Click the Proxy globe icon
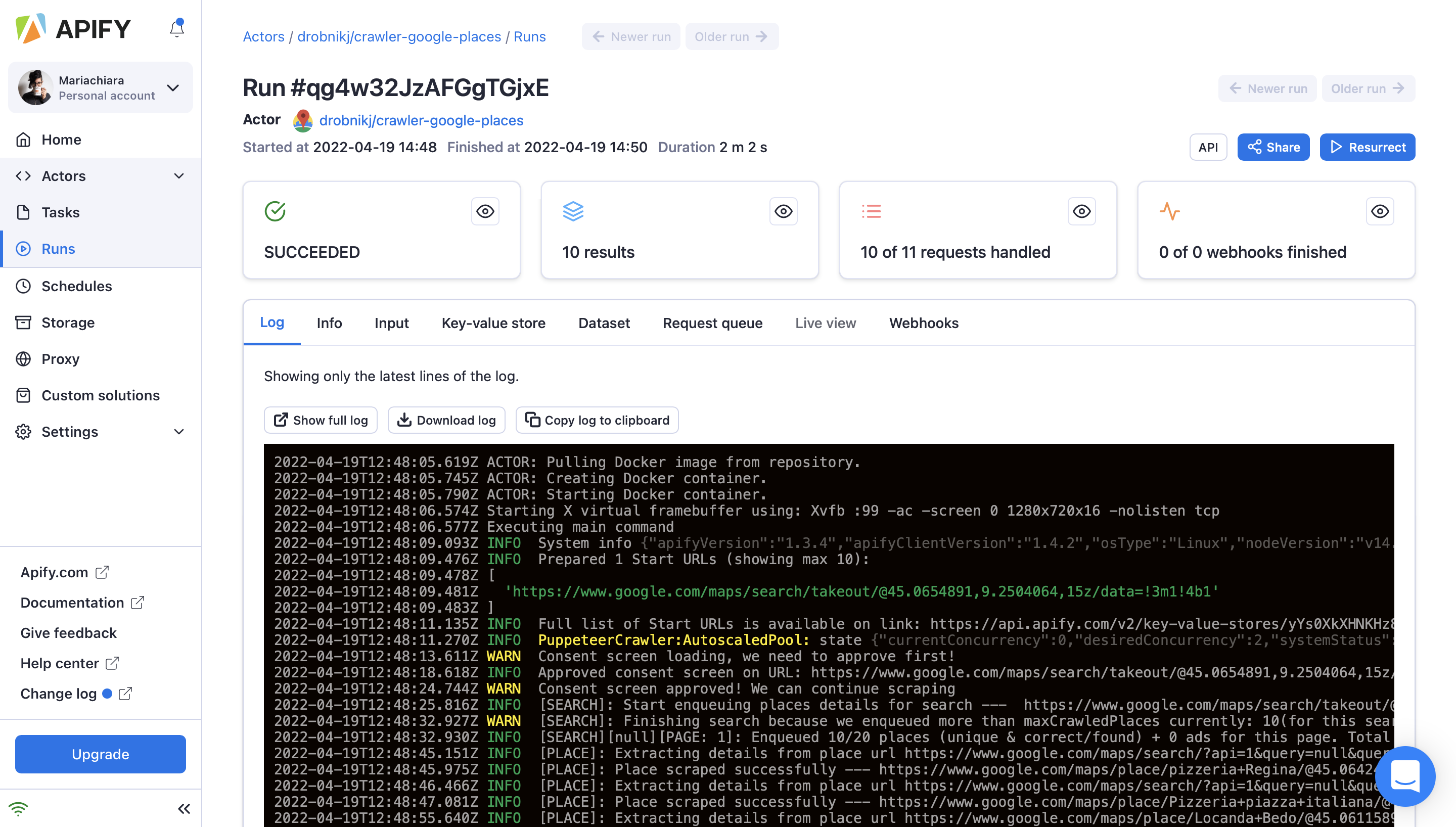The image size is (1456, 827). (23, 359)
